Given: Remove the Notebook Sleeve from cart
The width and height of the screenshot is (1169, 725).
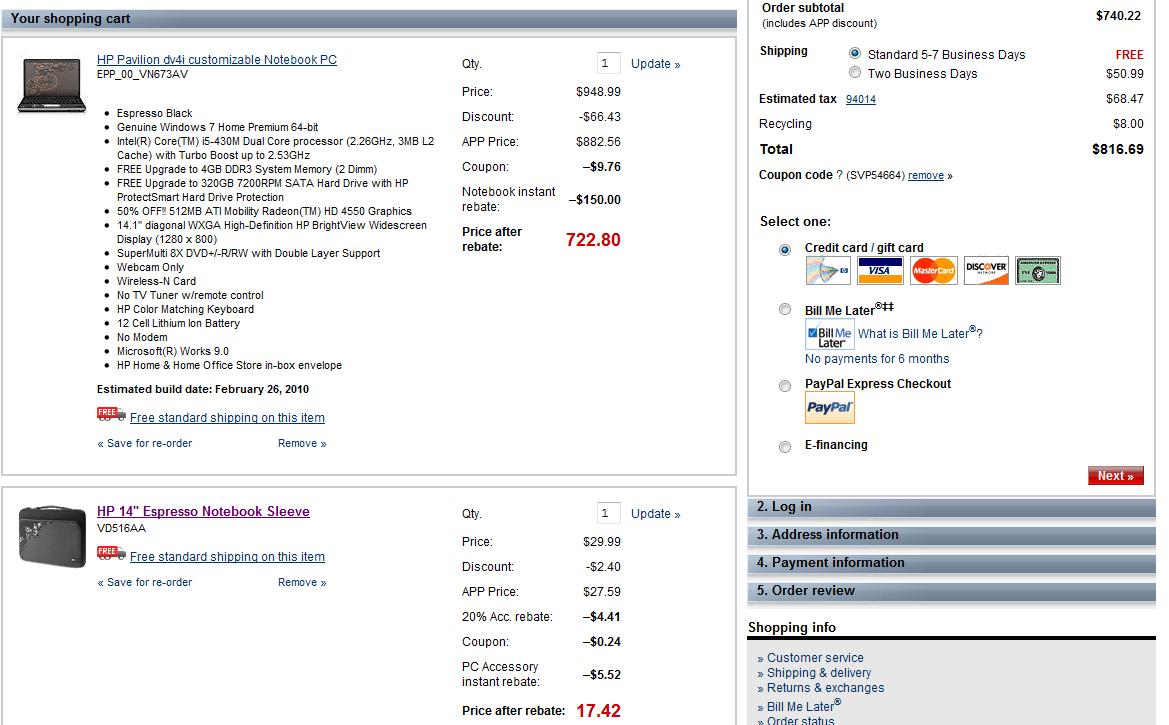Looking at the screenshot, I should [x=302, y=583].
